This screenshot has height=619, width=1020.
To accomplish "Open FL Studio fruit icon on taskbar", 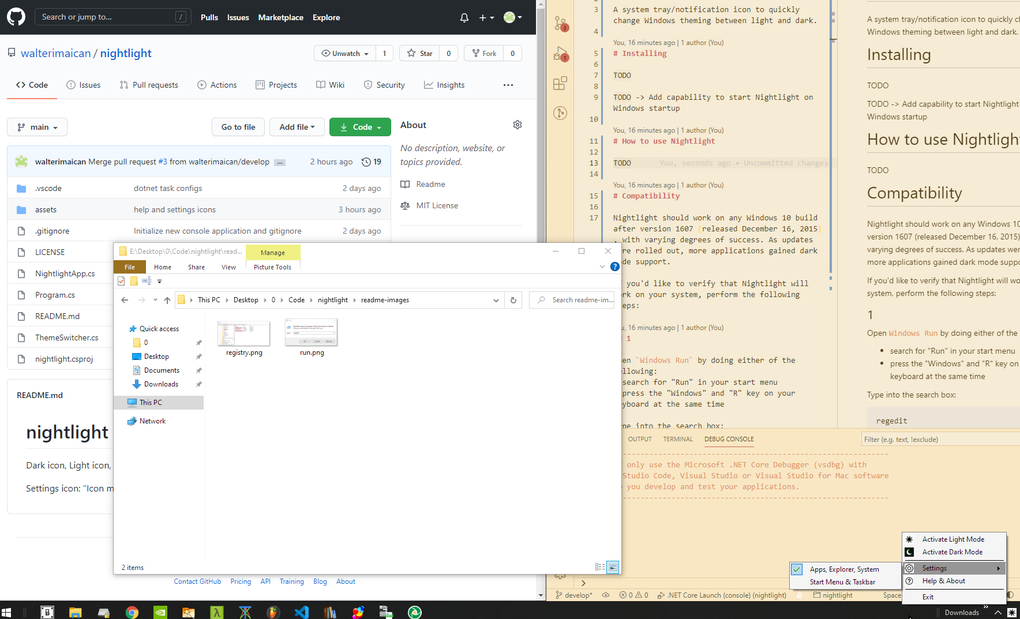I will click(x=273, y=612).
